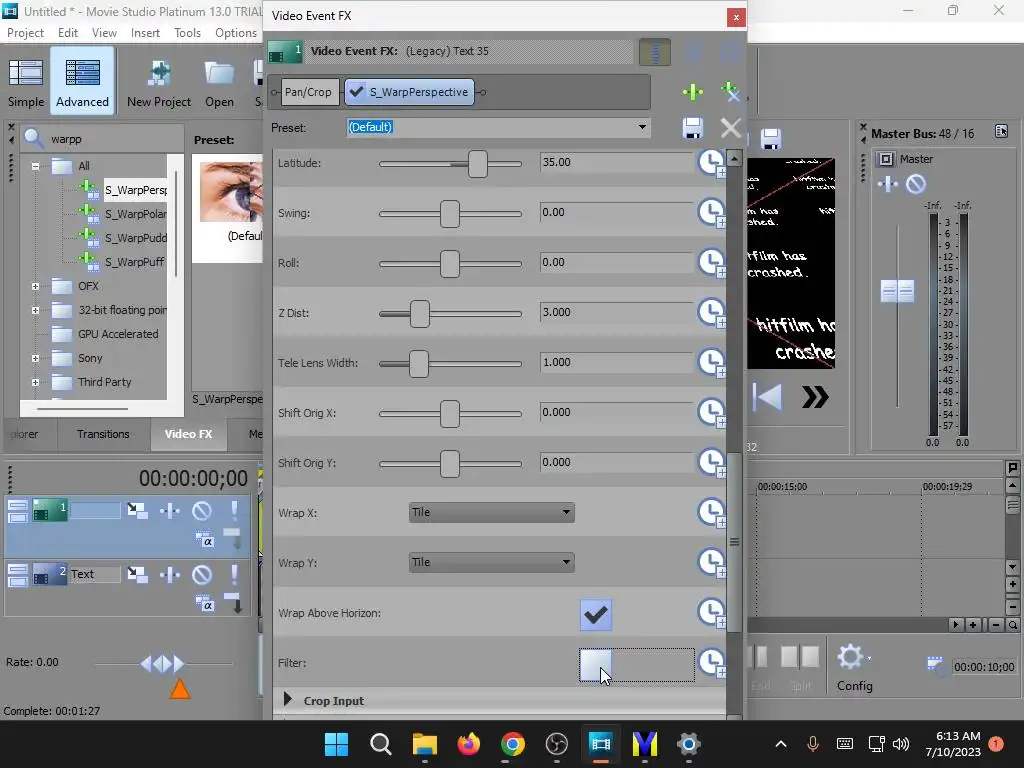Click the Wrap Above Horizon animate clock icon
1024x768 pixels.
pos(712,613)
